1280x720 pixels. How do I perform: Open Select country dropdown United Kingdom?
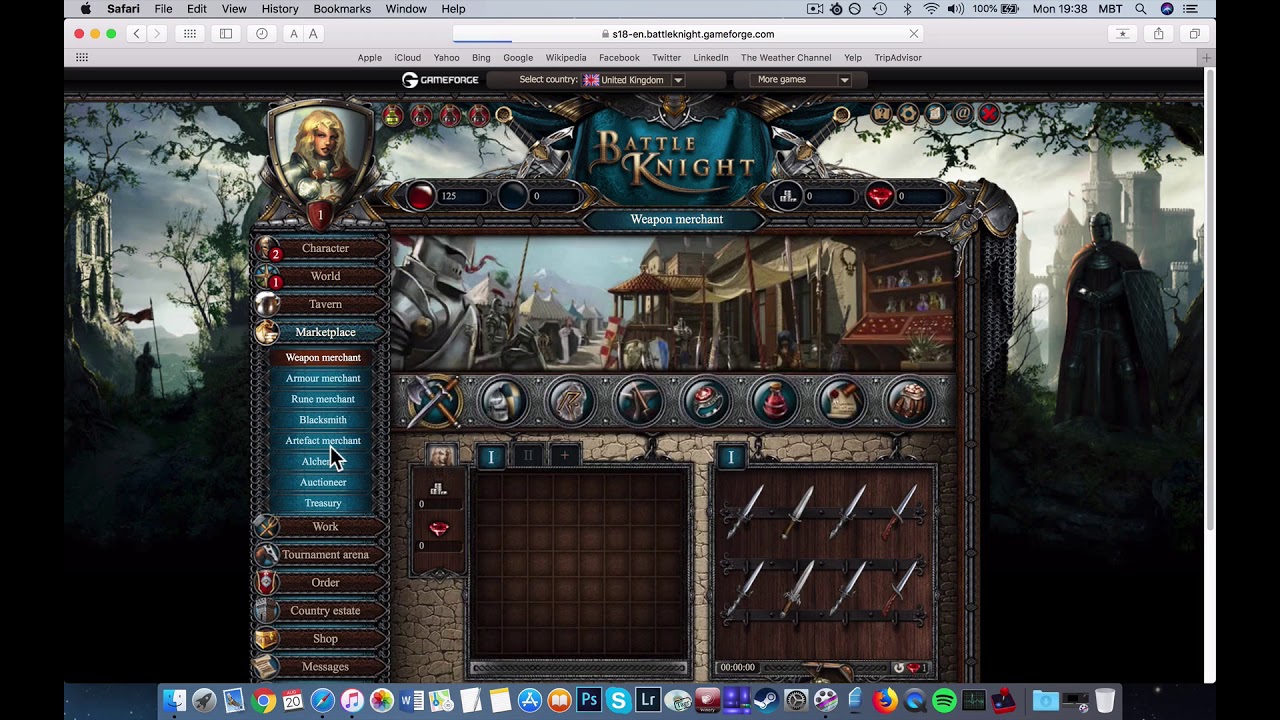[x=634, y=80]
